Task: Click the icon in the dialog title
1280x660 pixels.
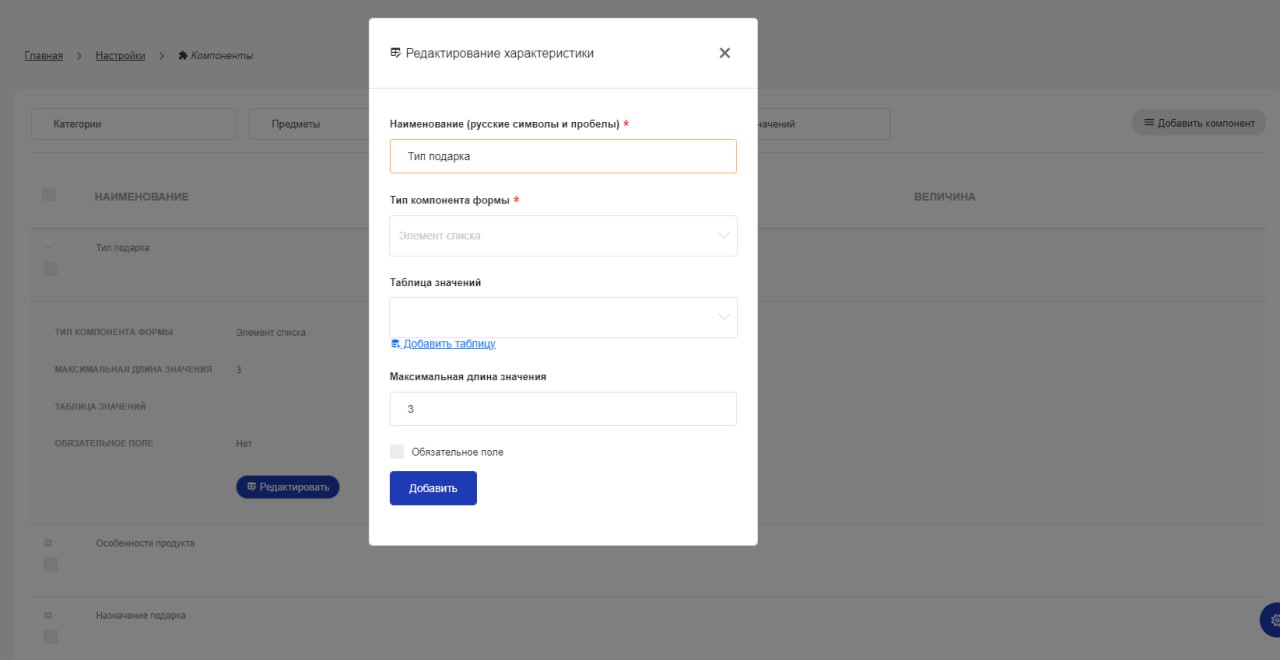Action: (395, 53)
